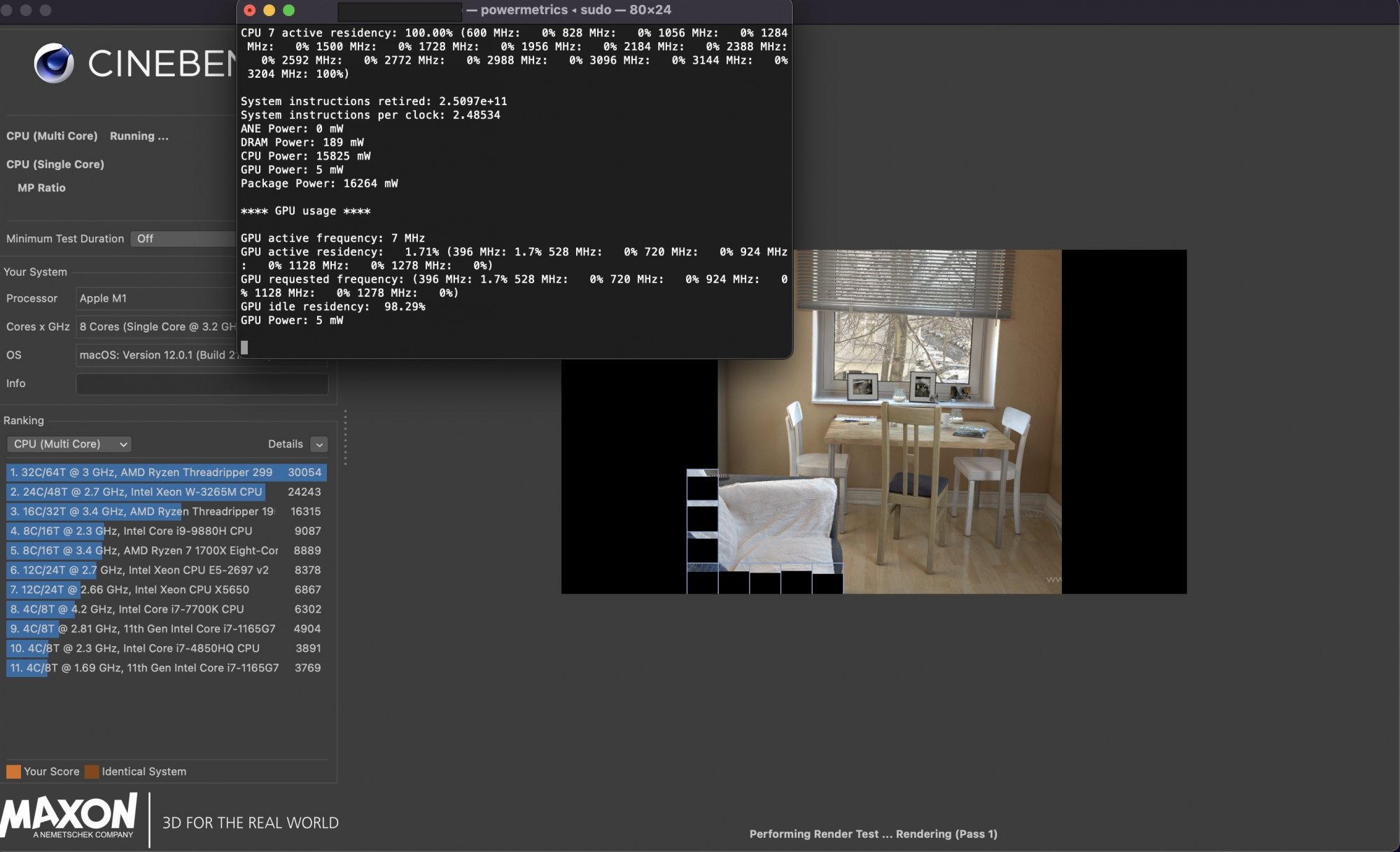Expand the Details chevron in Ranking

[319, 445]
